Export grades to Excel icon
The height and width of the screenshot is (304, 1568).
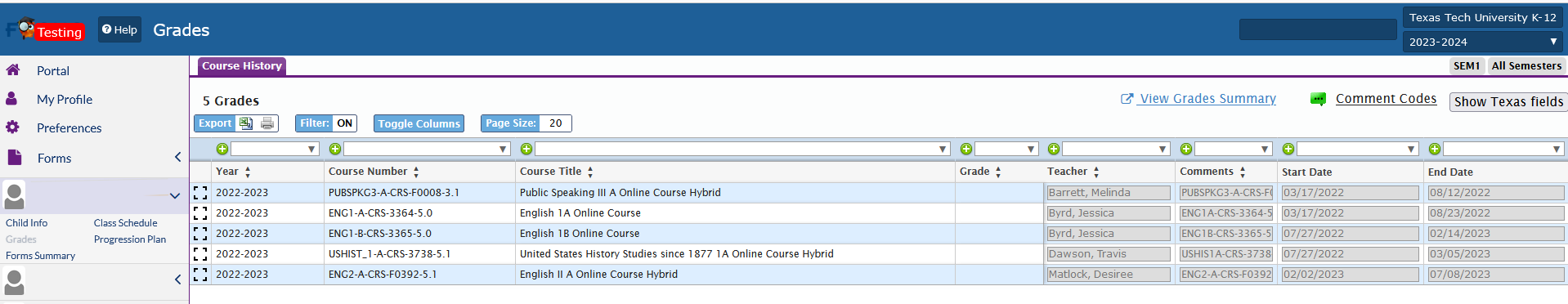coord(246,123)
